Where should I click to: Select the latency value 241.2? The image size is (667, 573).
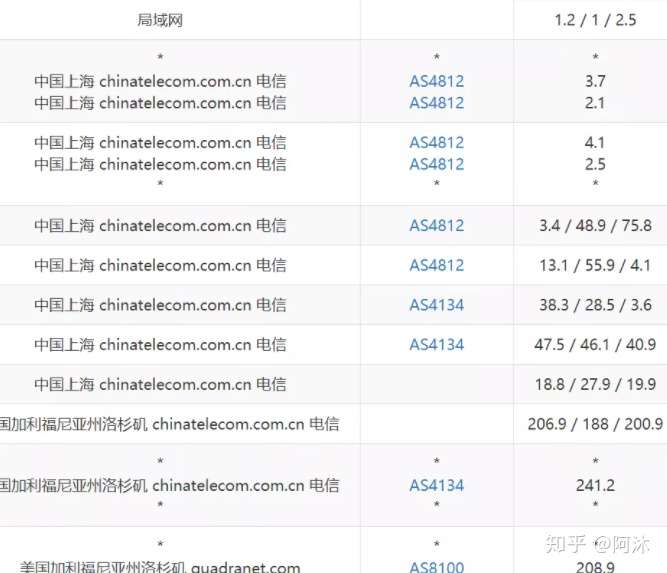click(x=595, y=485)
